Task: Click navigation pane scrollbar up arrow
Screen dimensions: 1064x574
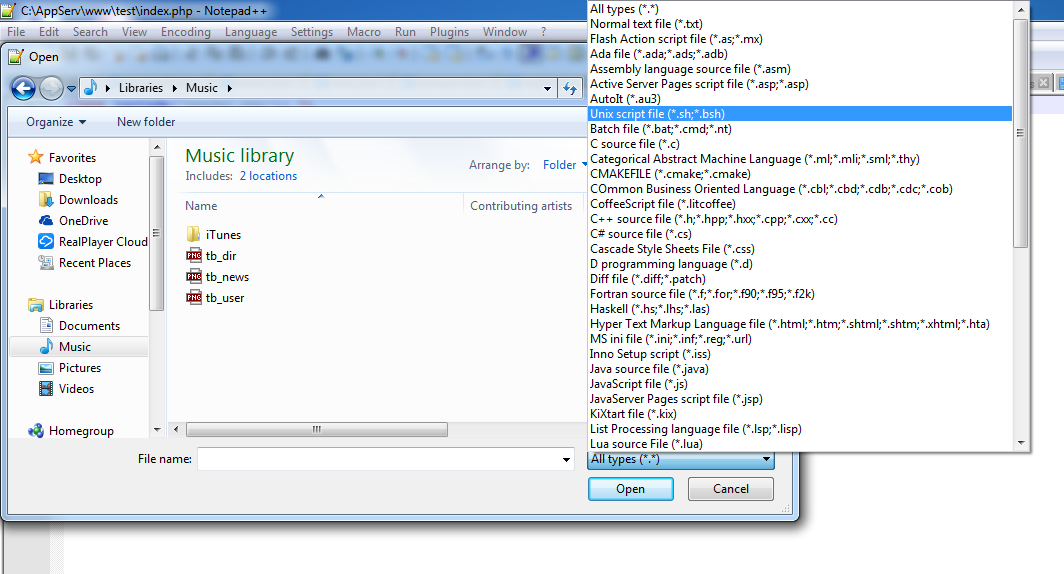Action: (157, 147)
